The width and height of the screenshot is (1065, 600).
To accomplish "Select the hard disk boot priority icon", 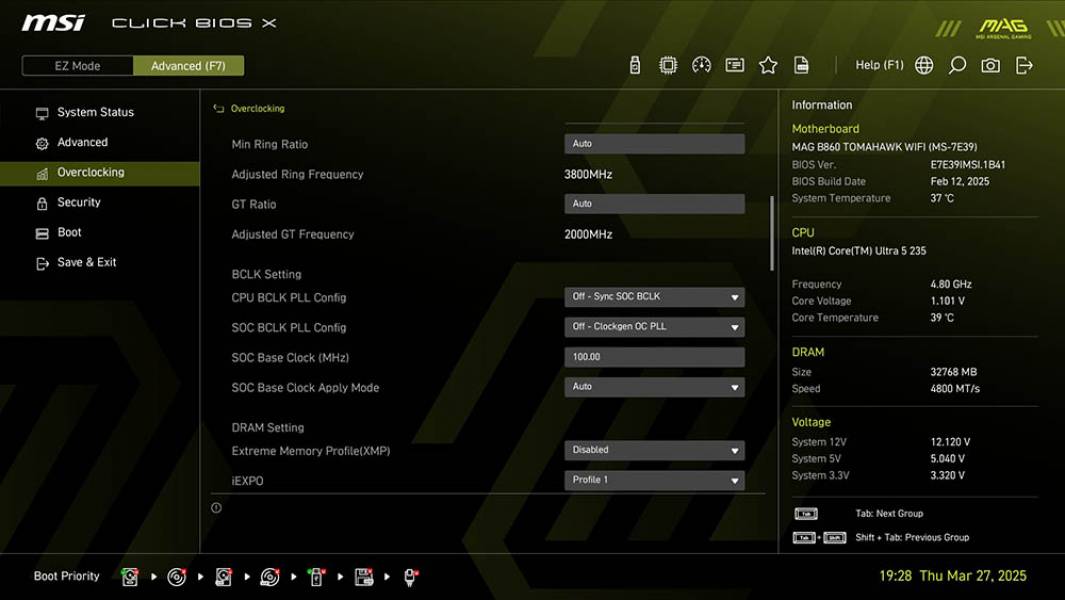I will pyautogui.click(x=129, y=577).
